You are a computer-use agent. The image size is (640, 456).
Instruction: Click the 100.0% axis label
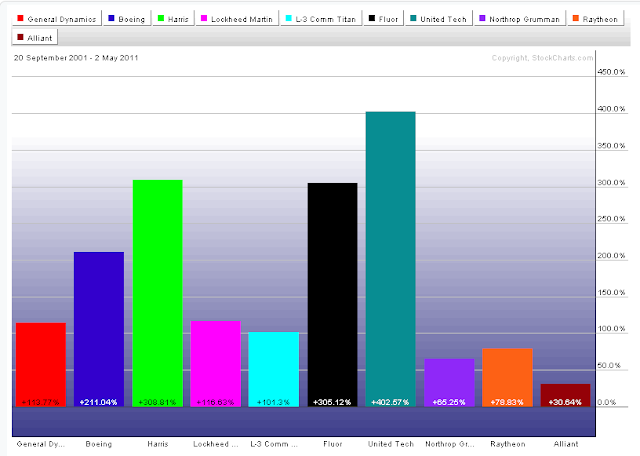611,328
